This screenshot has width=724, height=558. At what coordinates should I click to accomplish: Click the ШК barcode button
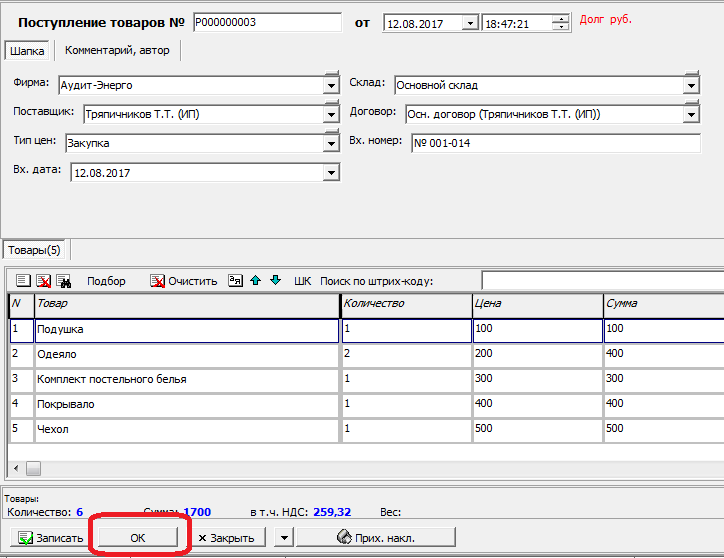click(x=303, y=281)
